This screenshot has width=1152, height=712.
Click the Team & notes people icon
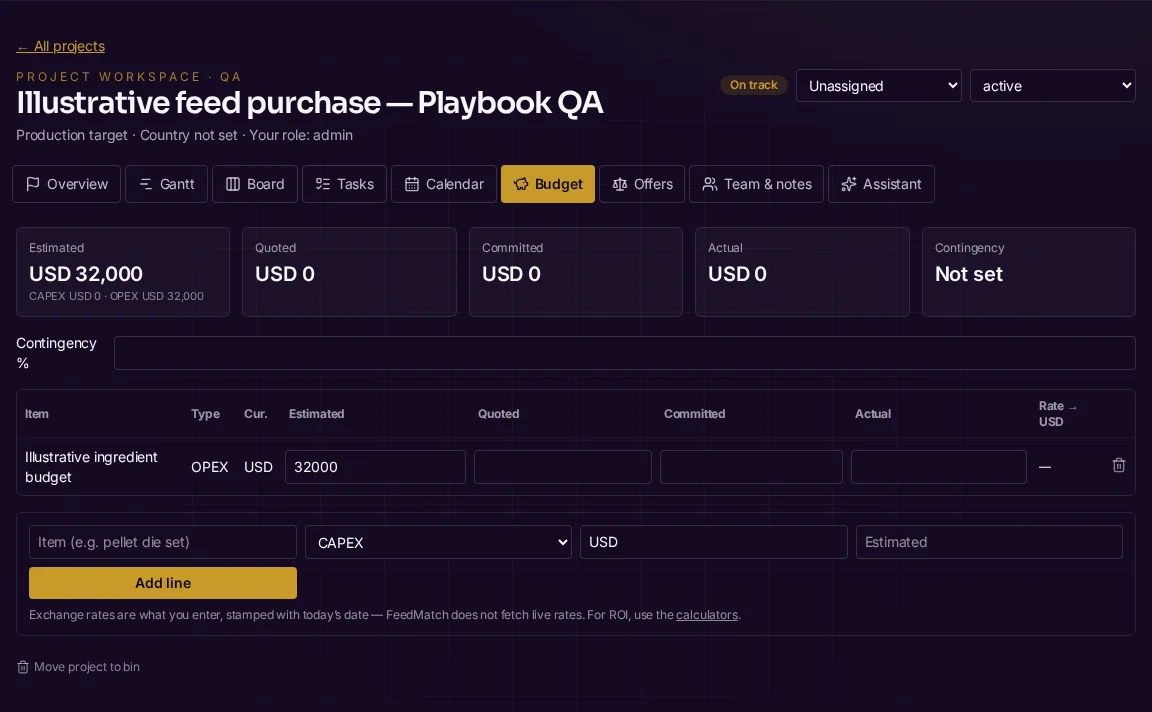pyautogui.click(x=709, y=184)
